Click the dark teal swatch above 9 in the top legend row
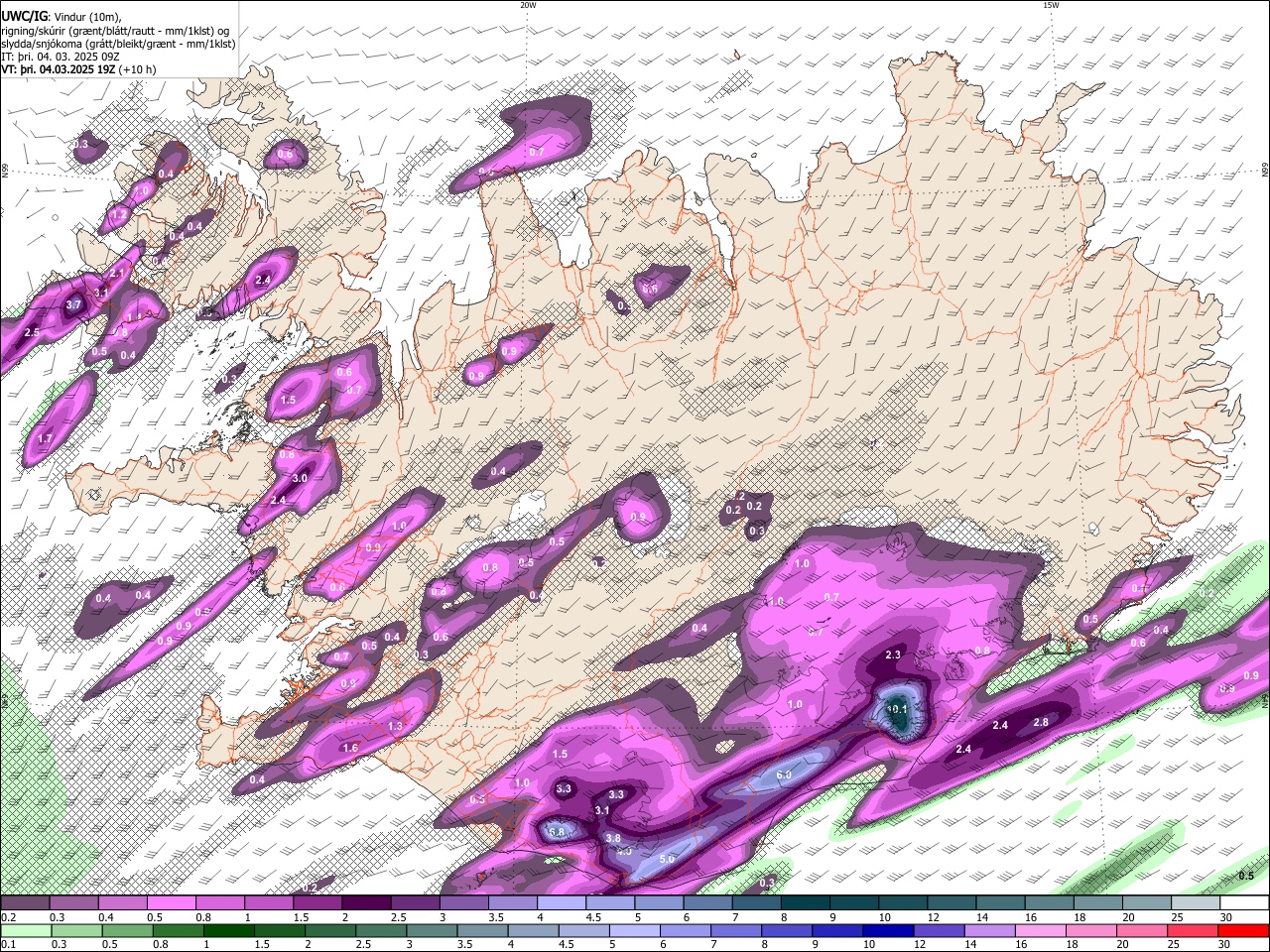The height and width of the screenshot is (952, 1270). point(806,903)
